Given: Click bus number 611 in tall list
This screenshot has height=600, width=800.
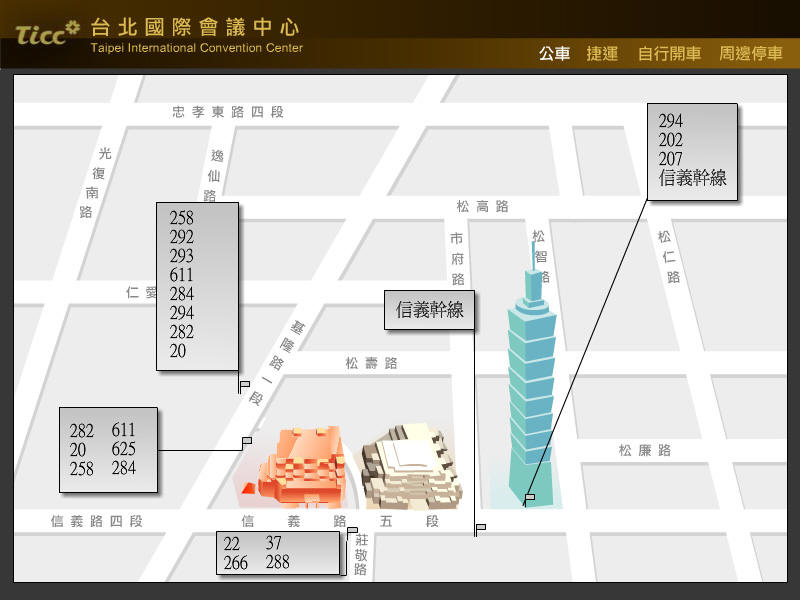Looking at the screenshot, I should (182, 275).
